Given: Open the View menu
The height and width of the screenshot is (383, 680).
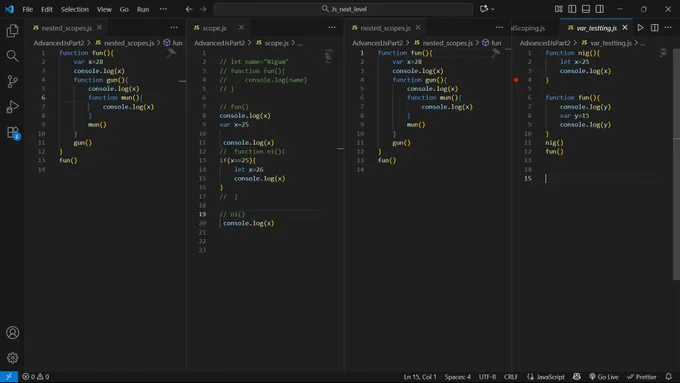Looking at the screenshot, I should click(x=104, y=9).
